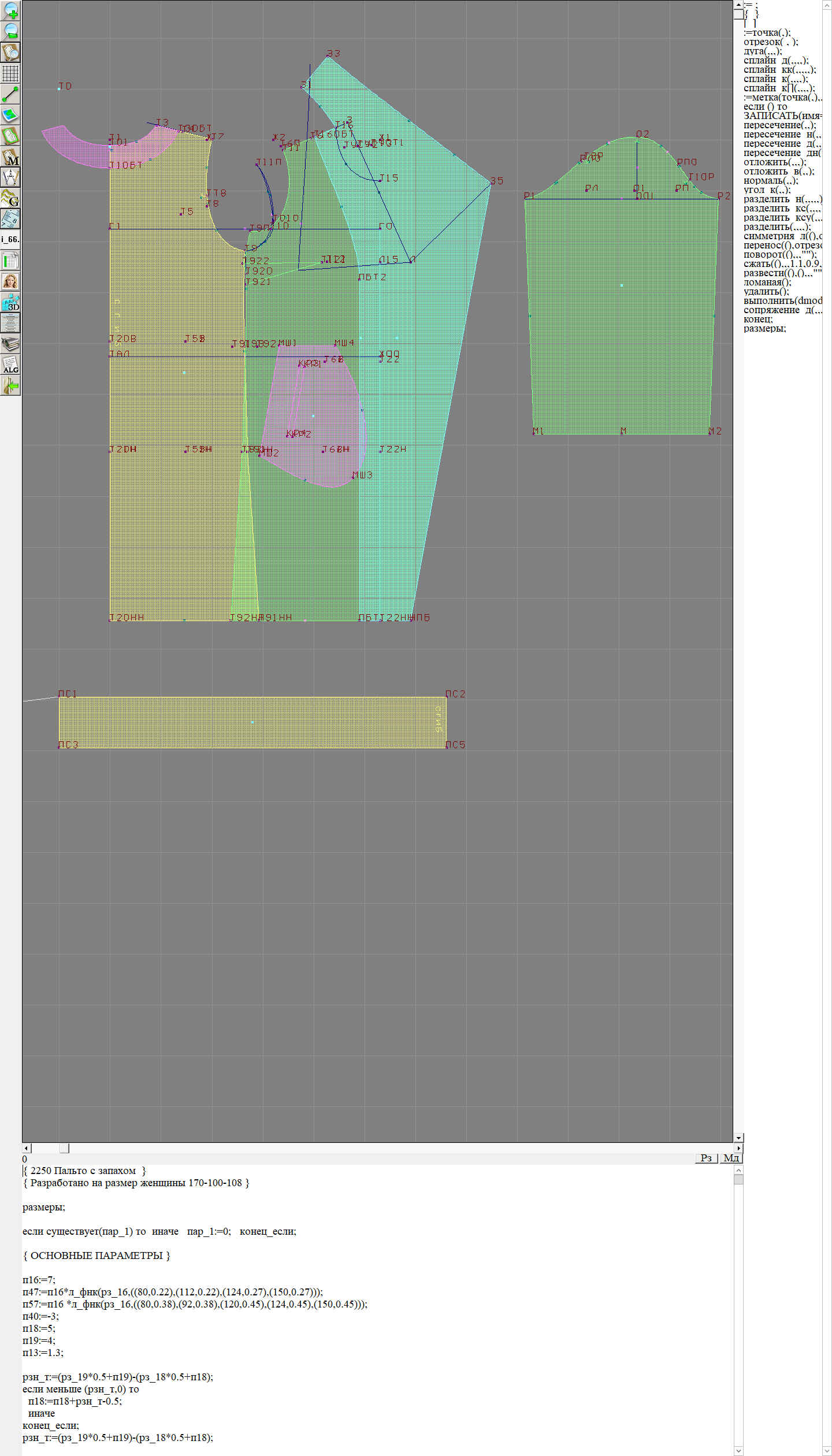
Task: Toggle the grid display icon
Action: click(10, 73)
